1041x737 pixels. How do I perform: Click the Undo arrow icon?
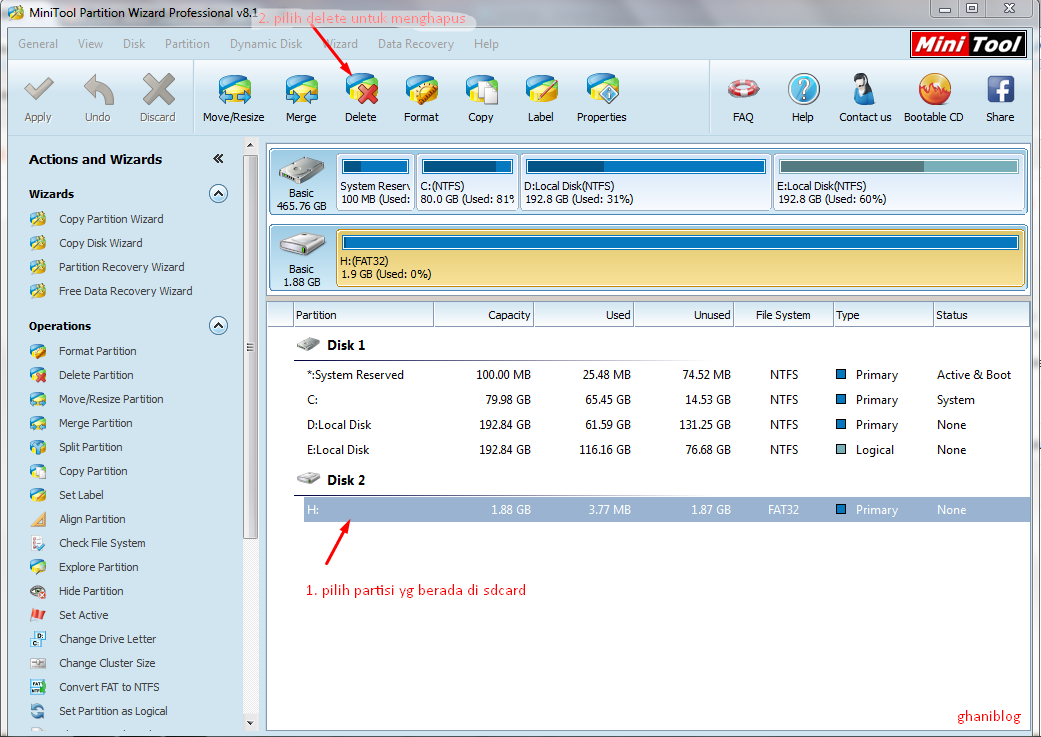[98, 90]
